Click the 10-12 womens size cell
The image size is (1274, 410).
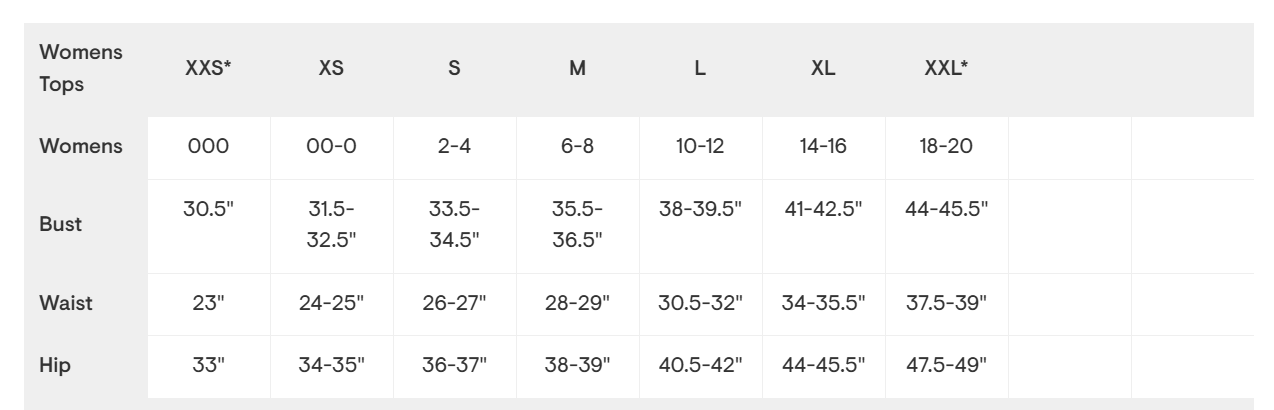pyautogui.click(x=701, y=146)
